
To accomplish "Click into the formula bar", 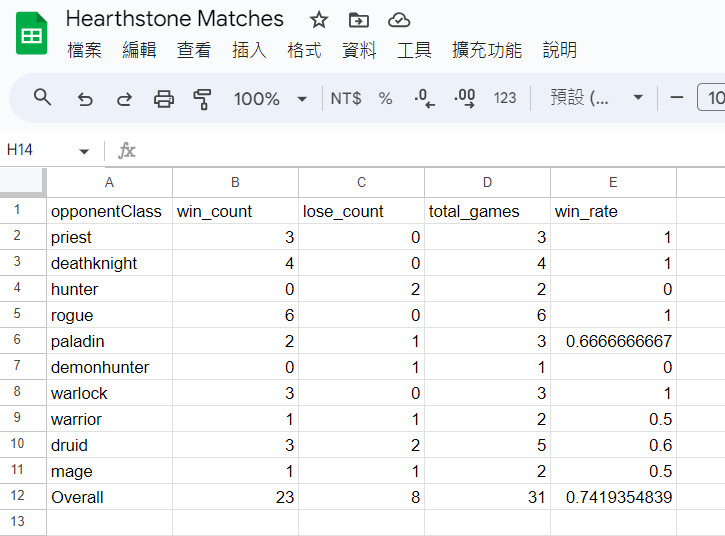I will pyautogui.click(x=430, y=150).
